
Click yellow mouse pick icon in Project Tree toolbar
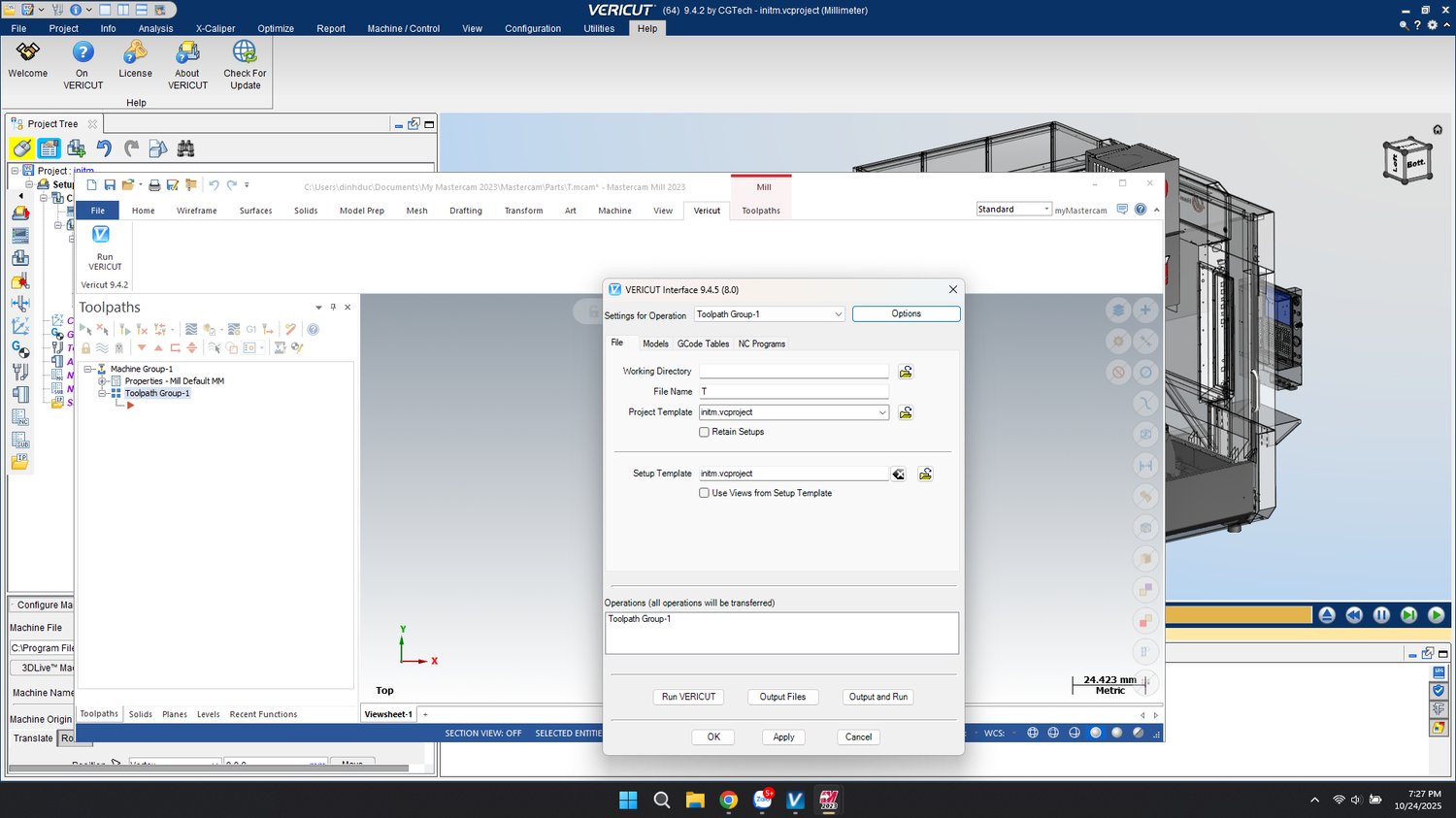click(21, 148)
